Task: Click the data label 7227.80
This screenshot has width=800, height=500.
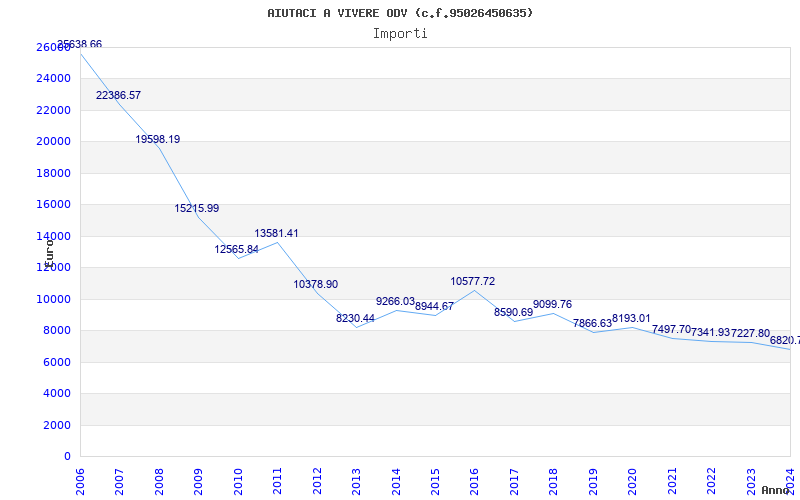Action: tap(751, 334)
